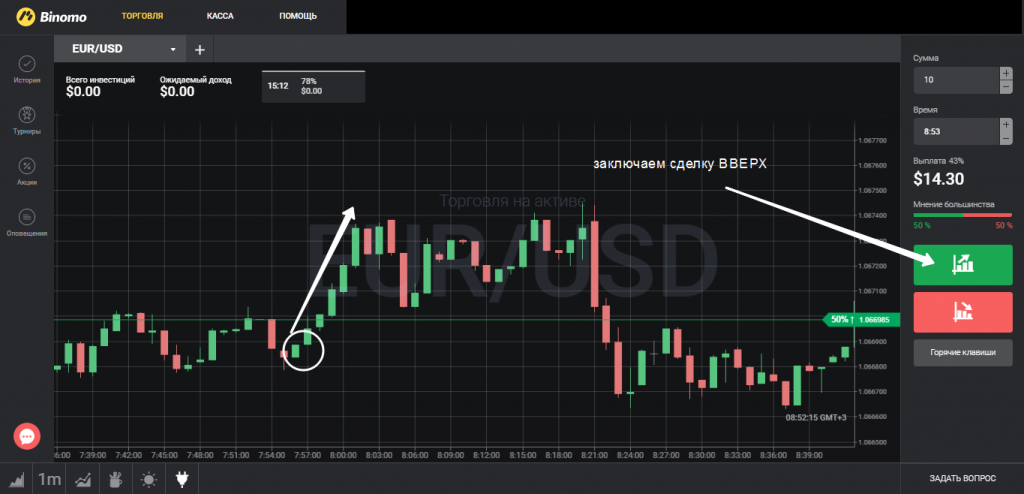Image resolution: width=1024 pixels, height=494 pixels.
Task: Open the indicators line chart icon
Action: (83, 480)
